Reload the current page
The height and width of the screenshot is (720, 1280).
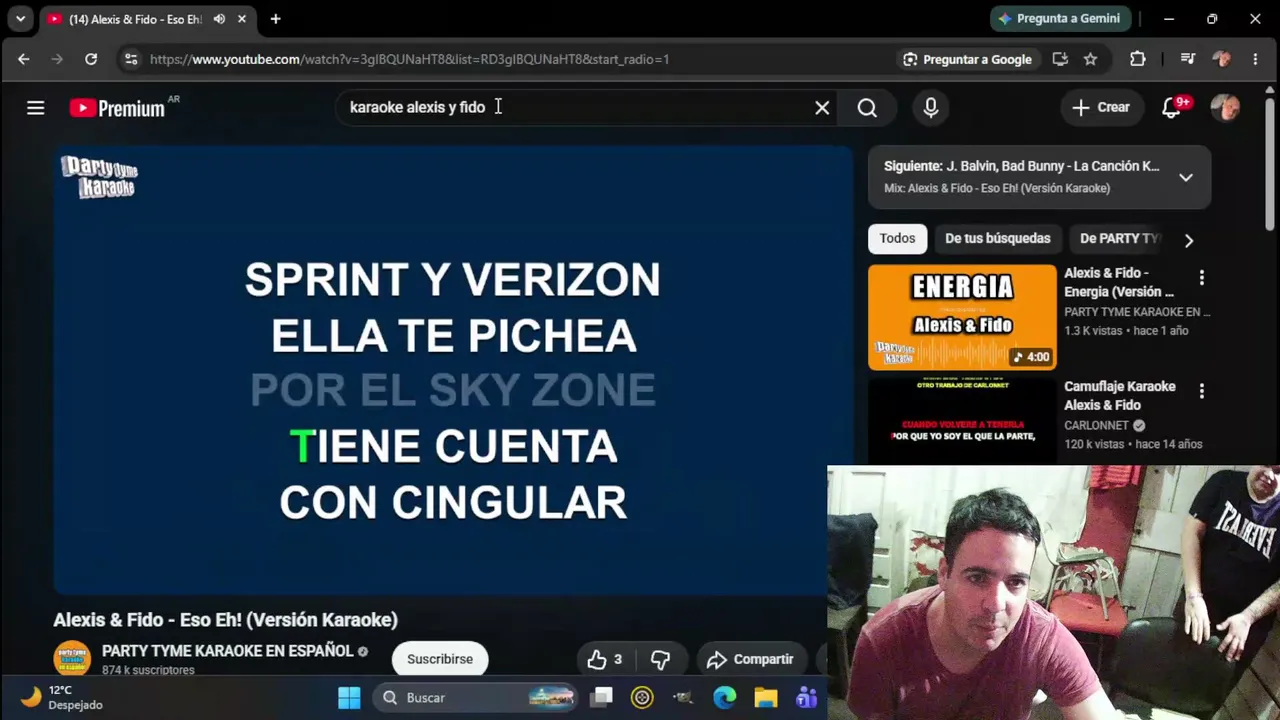pos(91,59)
